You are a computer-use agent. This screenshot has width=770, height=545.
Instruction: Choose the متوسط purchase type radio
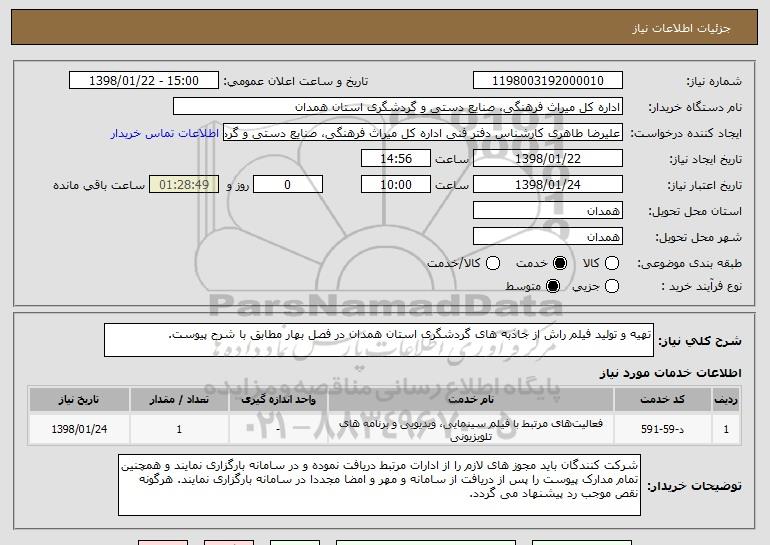[553, 286]
